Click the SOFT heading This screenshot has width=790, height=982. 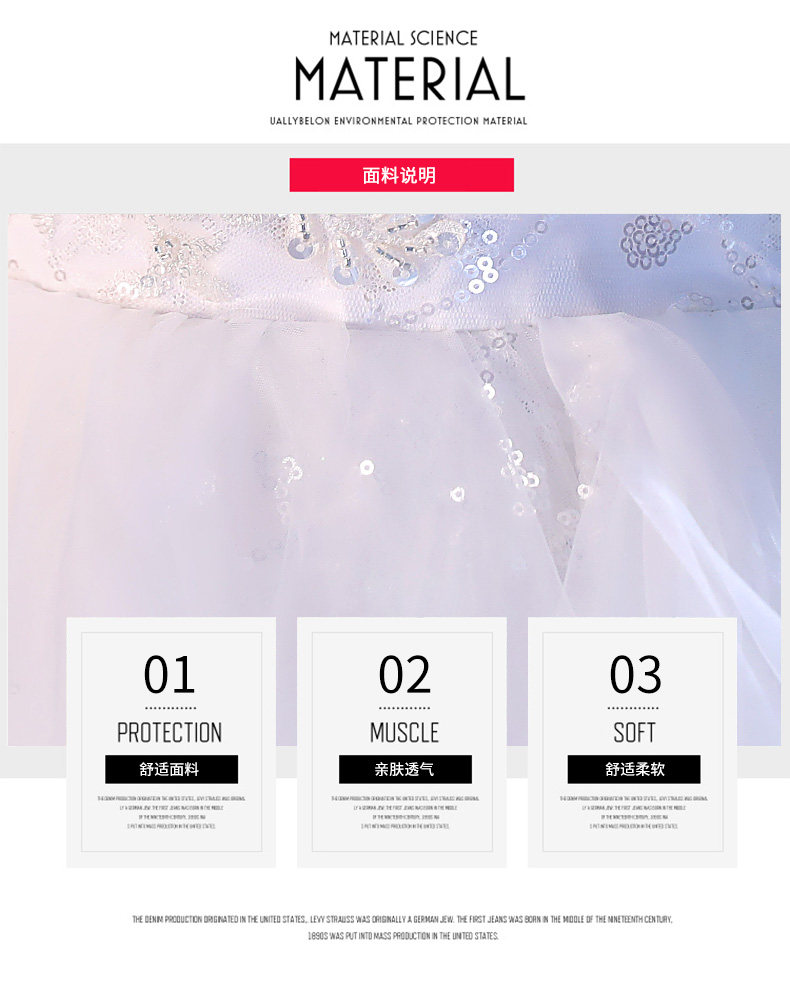coord(634,732)
